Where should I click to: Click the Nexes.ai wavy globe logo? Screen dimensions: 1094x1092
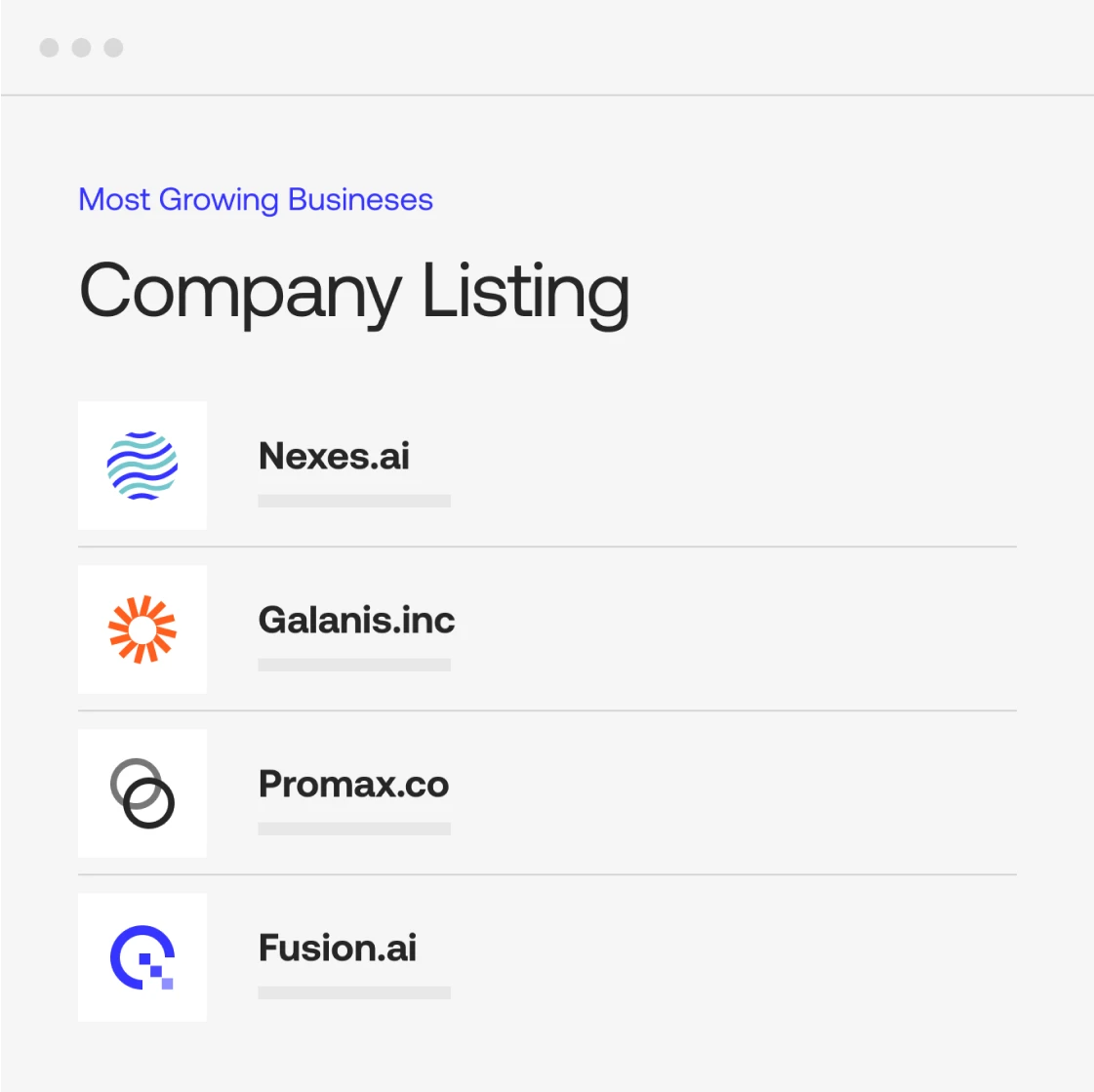click(x=142, y=465)
